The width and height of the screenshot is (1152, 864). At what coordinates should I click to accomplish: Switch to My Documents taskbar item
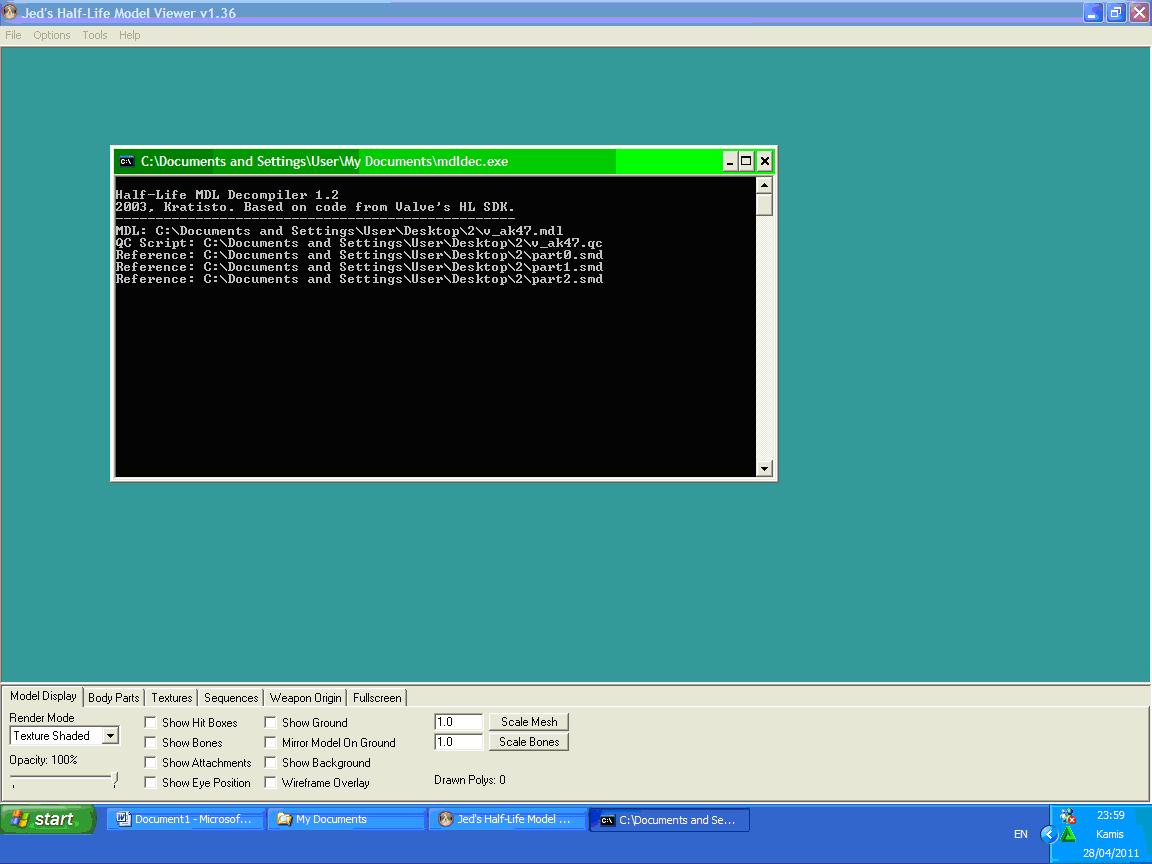point(346,819)
